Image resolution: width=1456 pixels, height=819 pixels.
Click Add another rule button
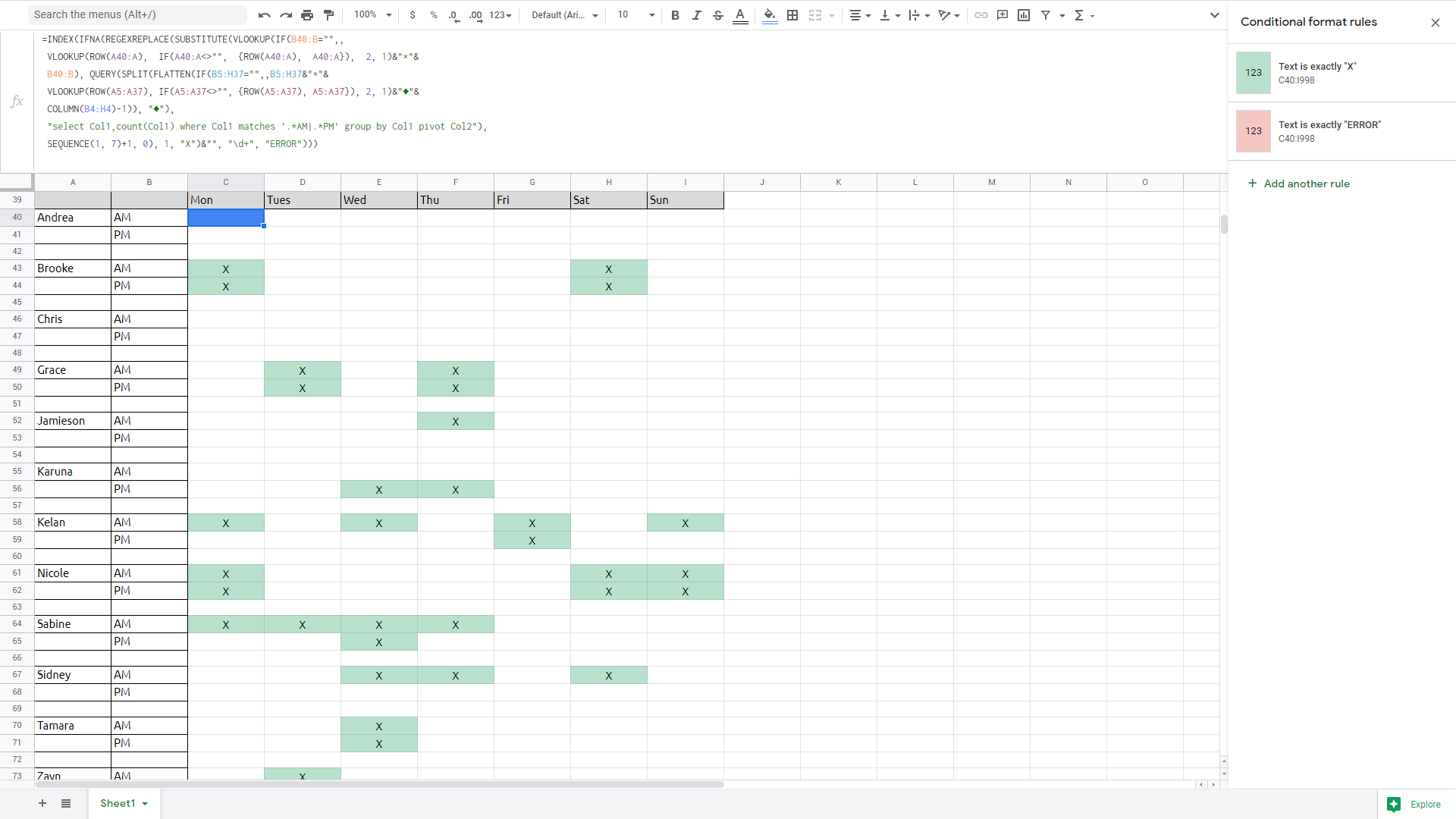(x=1300, y=183)
